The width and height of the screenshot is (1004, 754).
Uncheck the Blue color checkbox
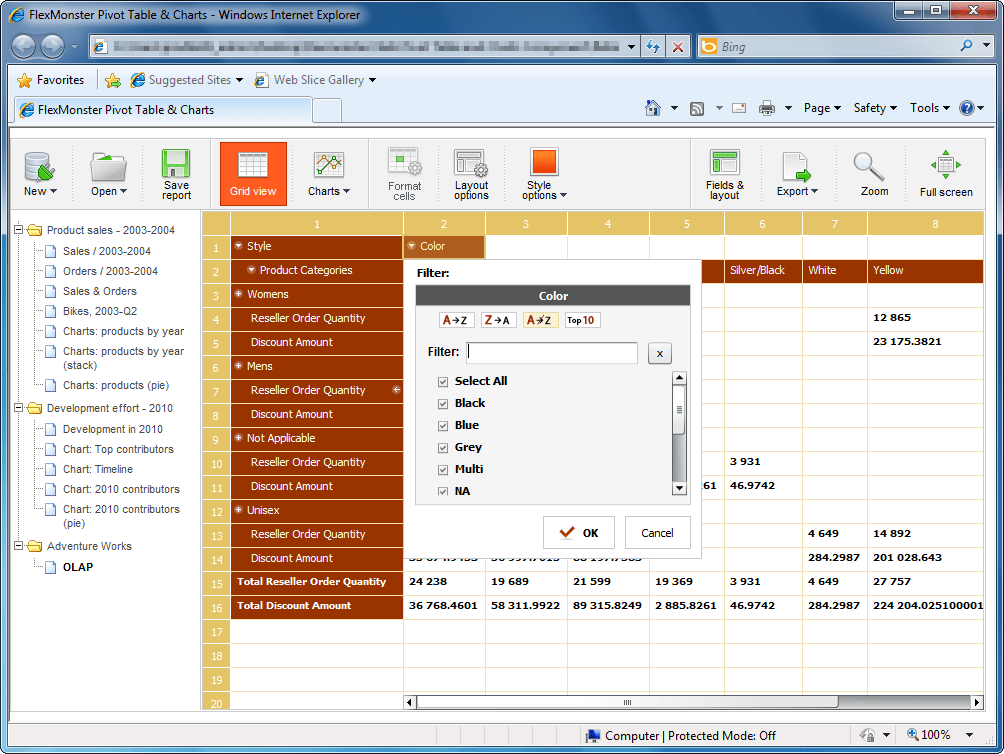442,426
